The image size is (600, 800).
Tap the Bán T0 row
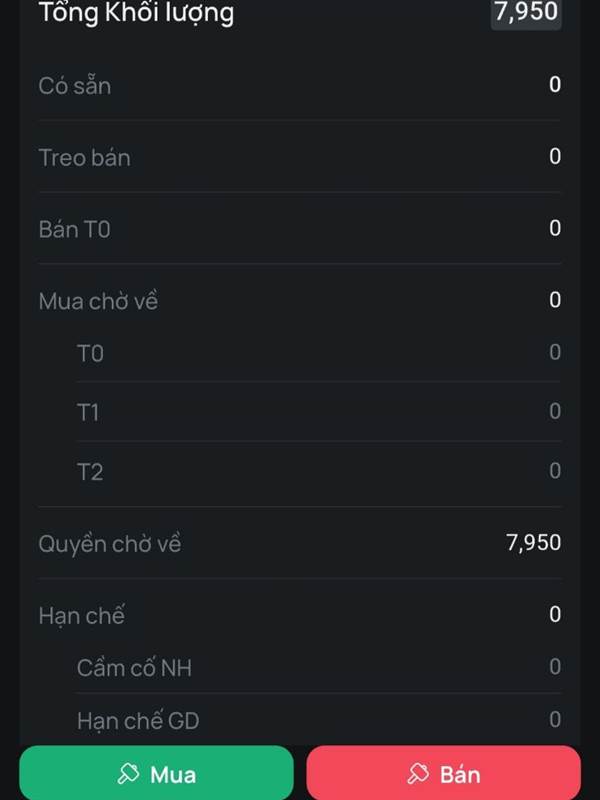click(x=300, y=228)
